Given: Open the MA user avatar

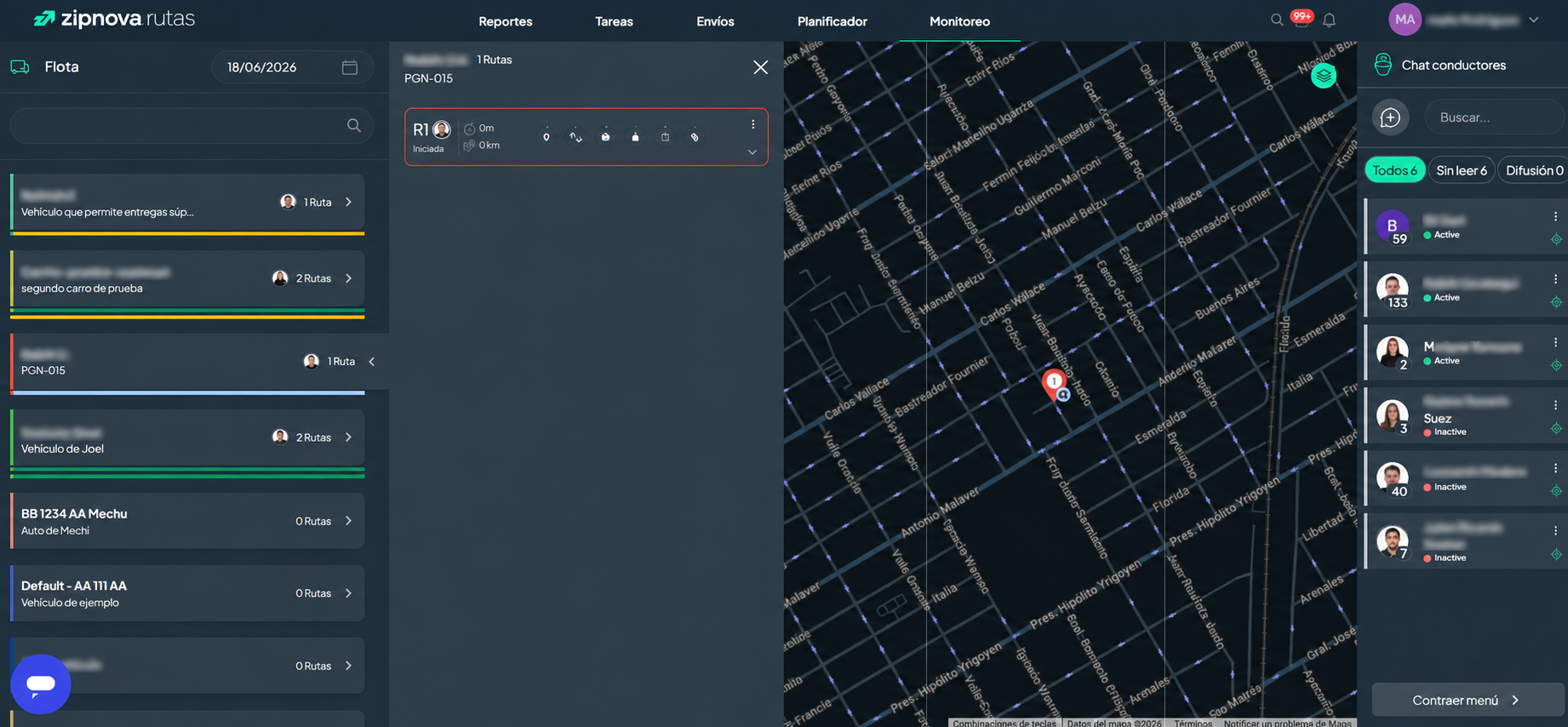Looking at the screenshot, I should 1405,19.
